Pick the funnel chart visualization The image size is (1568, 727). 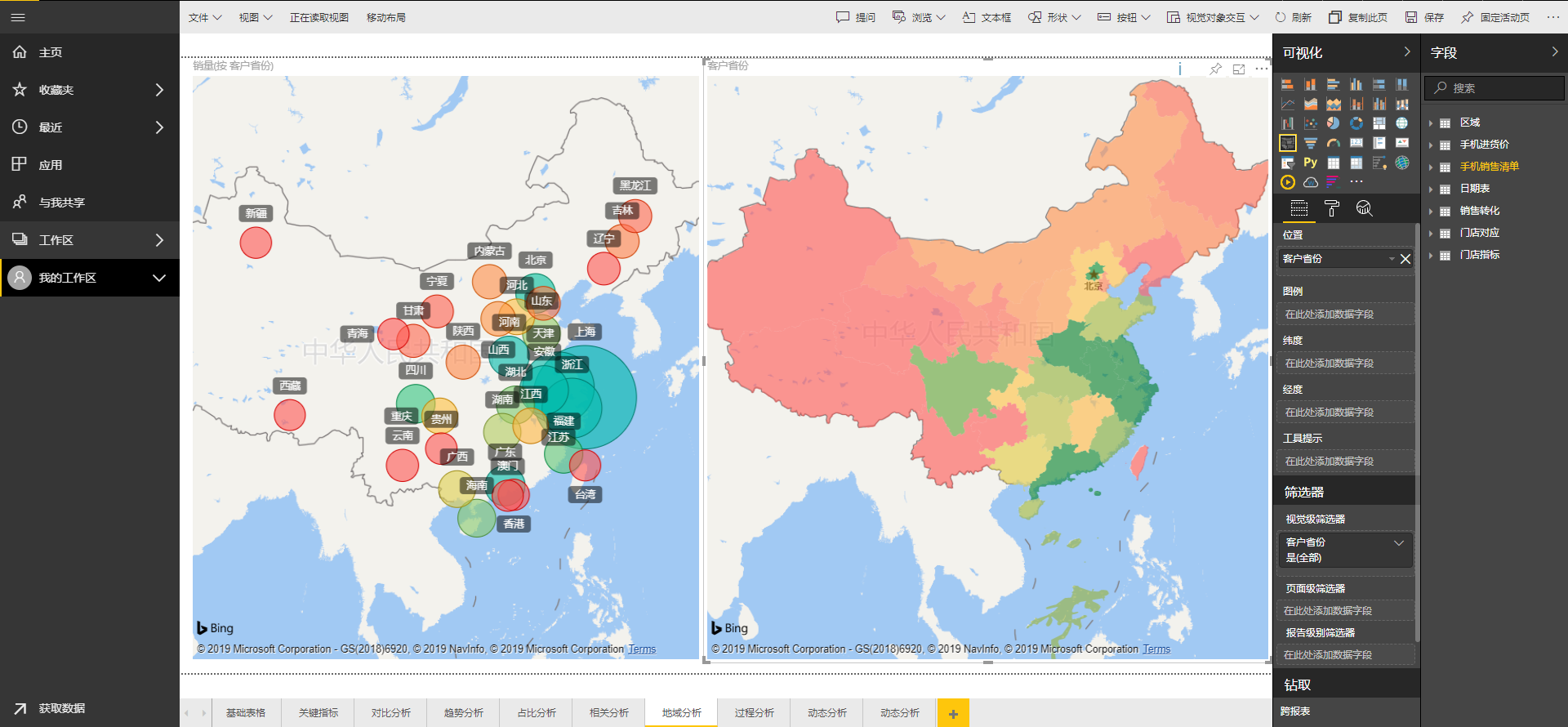[1310, 143]
